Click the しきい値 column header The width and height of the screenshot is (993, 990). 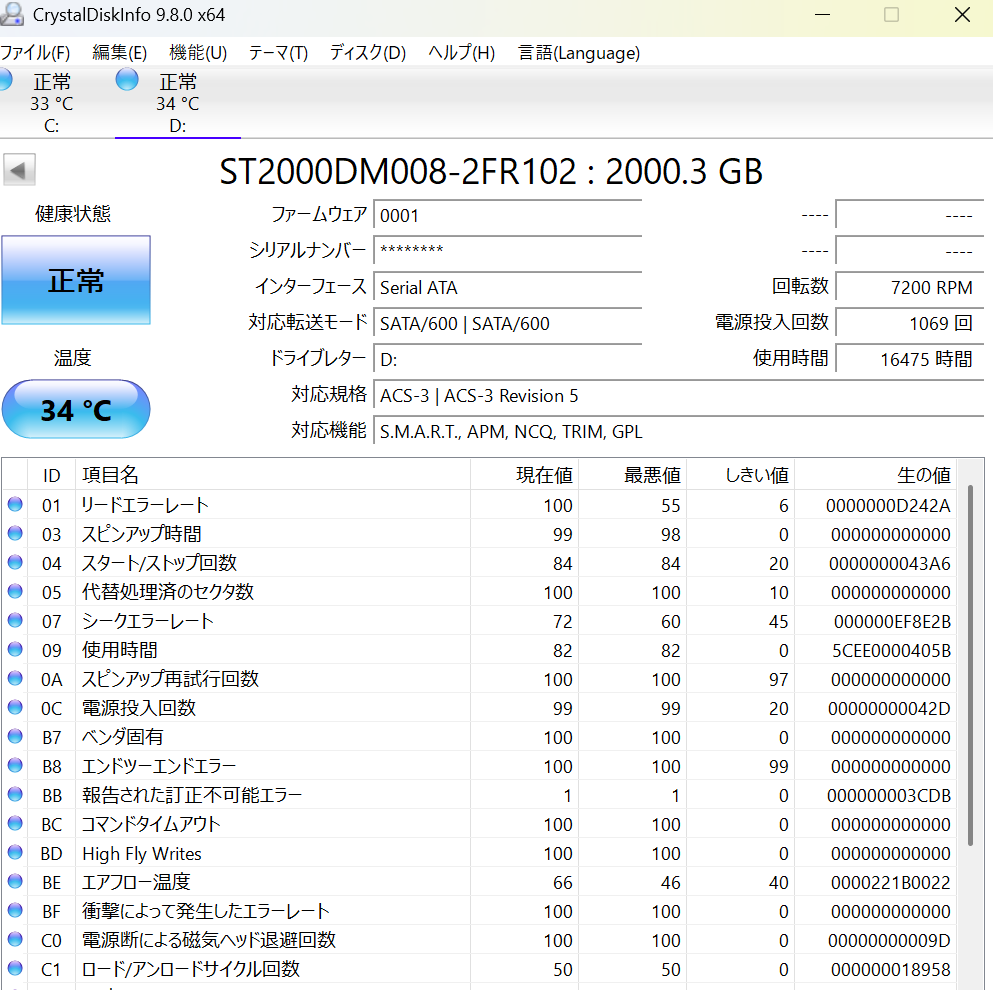click(741, 475)
